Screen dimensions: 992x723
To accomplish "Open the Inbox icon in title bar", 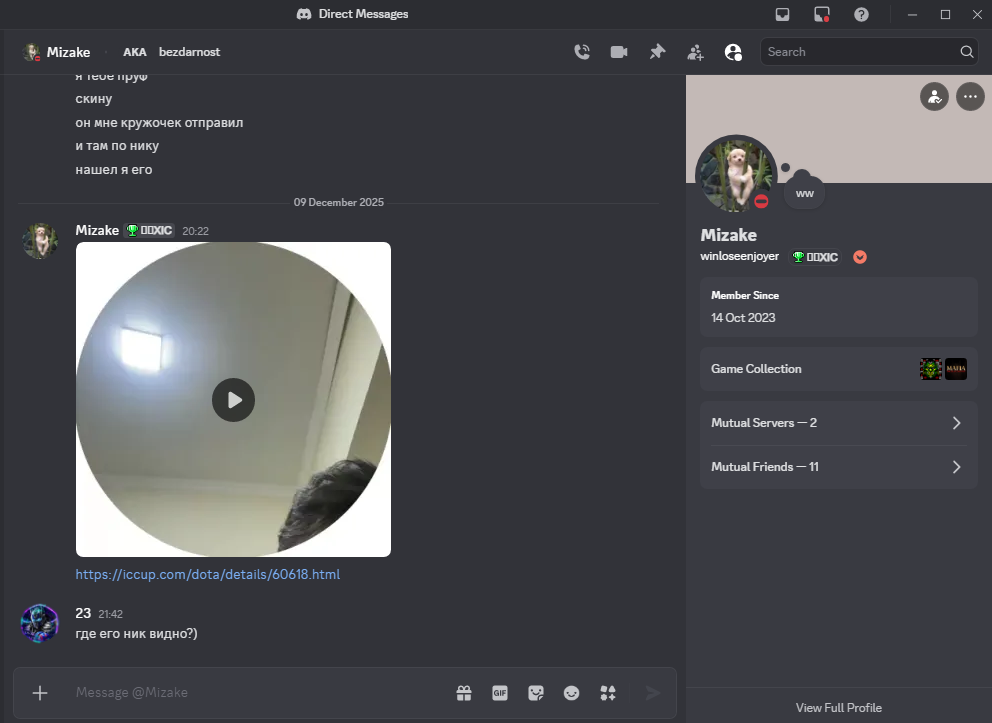I will coord(783,15).
